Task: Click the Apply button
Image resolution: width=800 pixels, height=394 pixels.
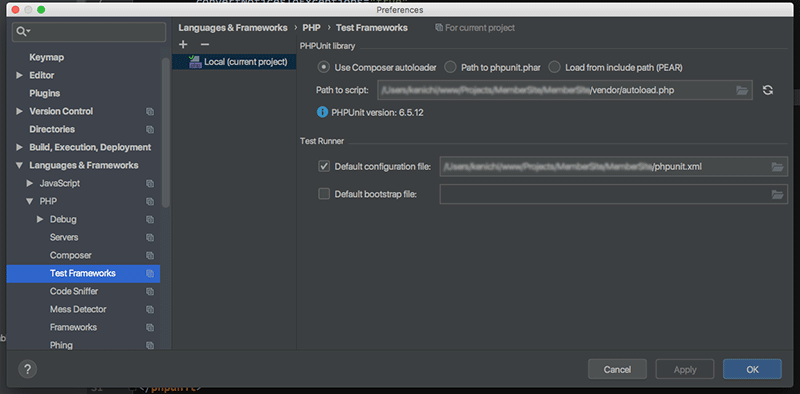Action: pyautogui.click(x=685, y=369)
